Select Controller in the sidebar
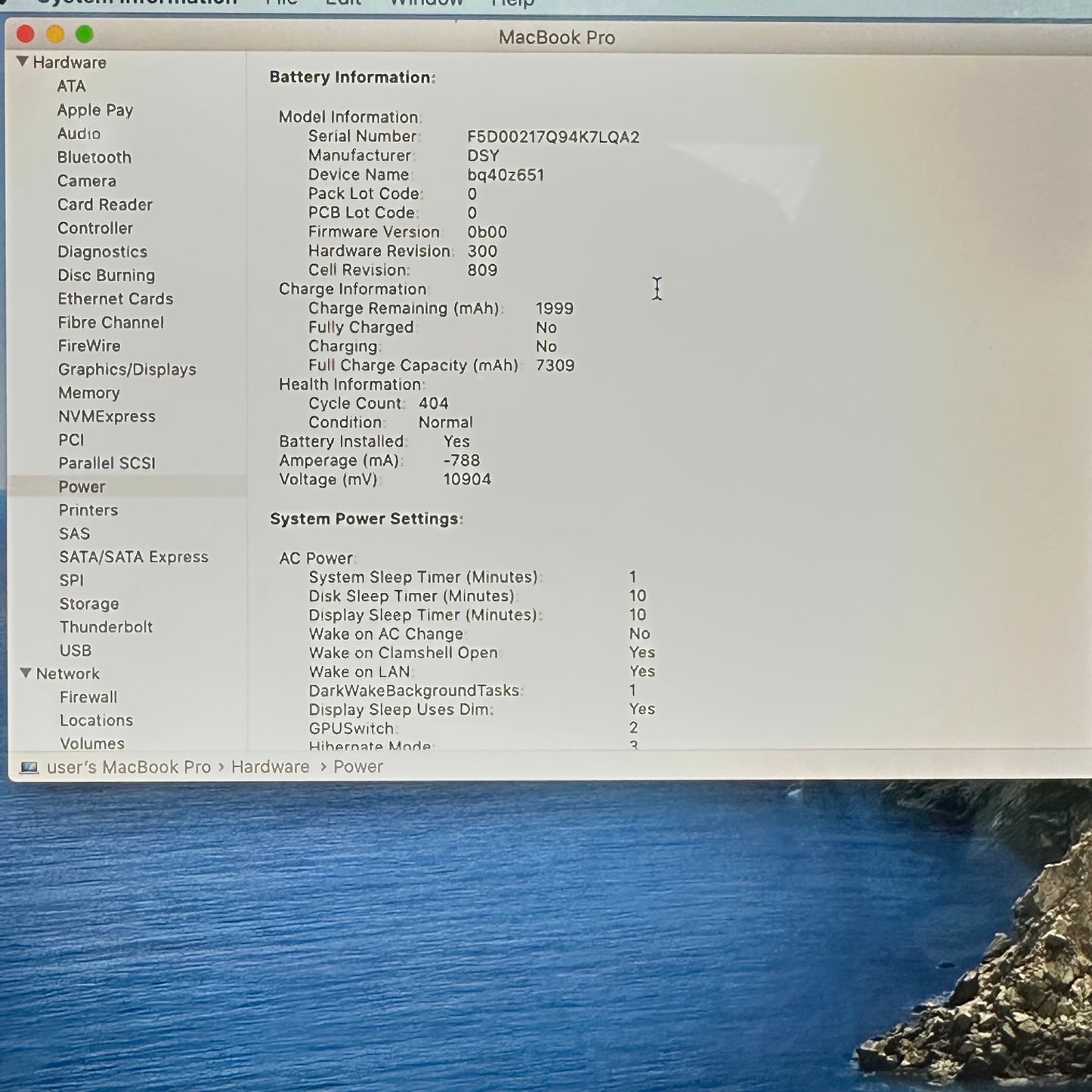Image resolution: width=1092 pixels, height=1092 pixels. point(95,227)
